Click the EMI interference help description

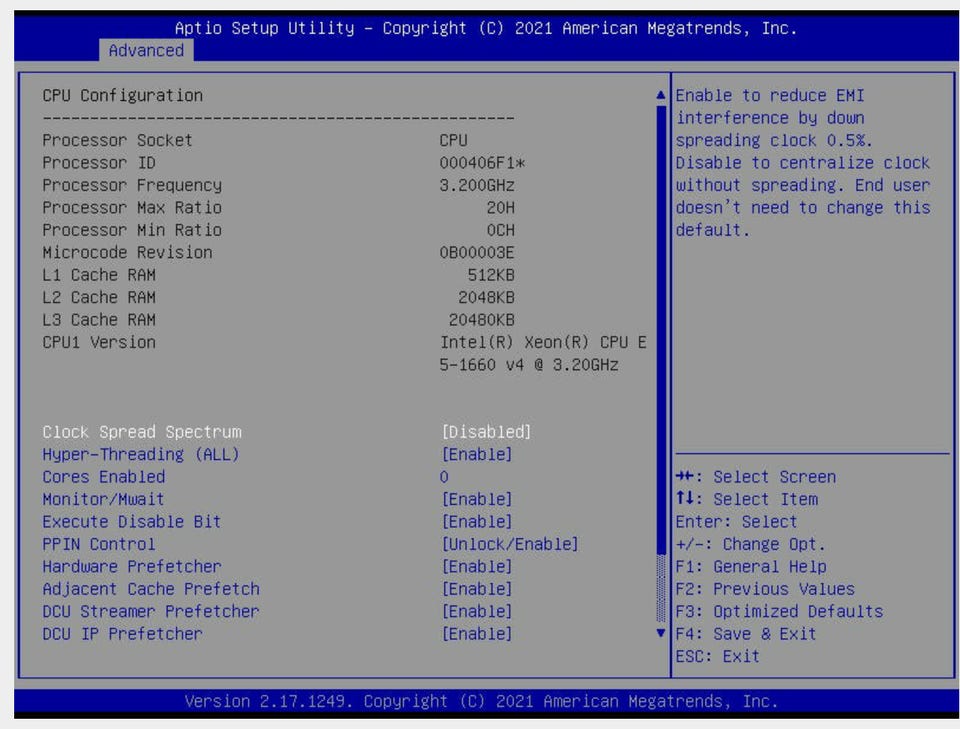(803, 163)
